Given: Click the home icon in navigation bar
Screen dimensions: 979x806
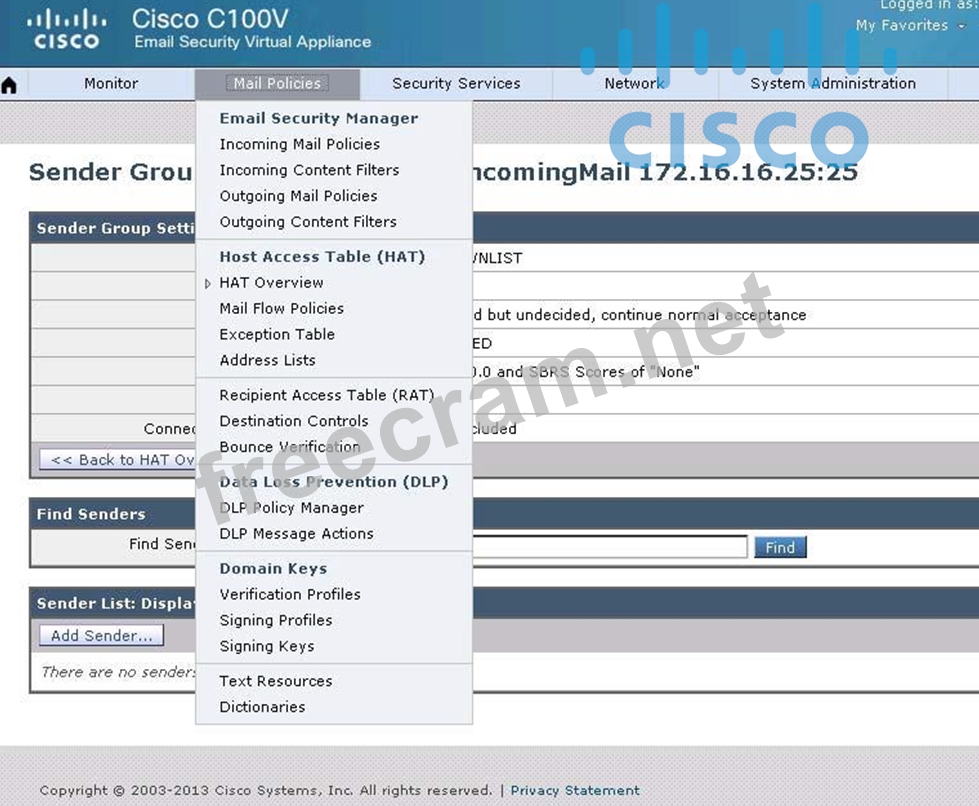Looking at the screenshot, I should (x=10, y=85).
